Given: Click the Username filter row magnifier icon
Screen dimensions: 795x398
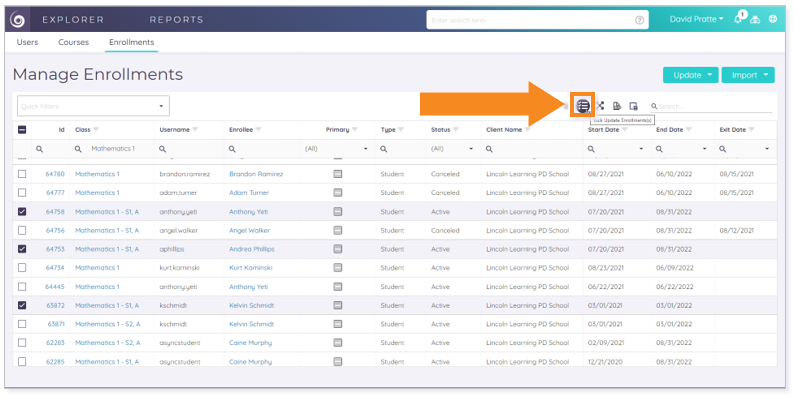Looking at the screenshot, I should tap(163, 149).
